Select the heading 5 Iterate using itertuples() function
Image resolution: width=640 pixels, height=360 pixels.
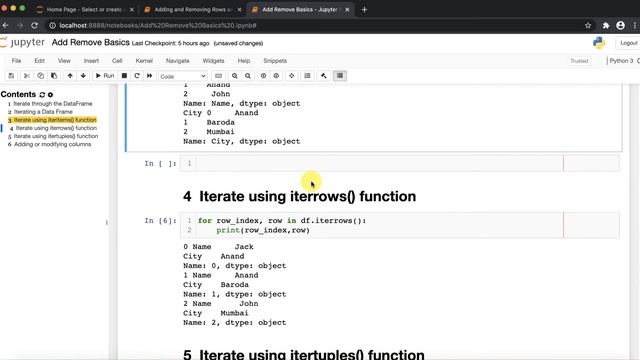pyautogui.click(x=304, y=354)
